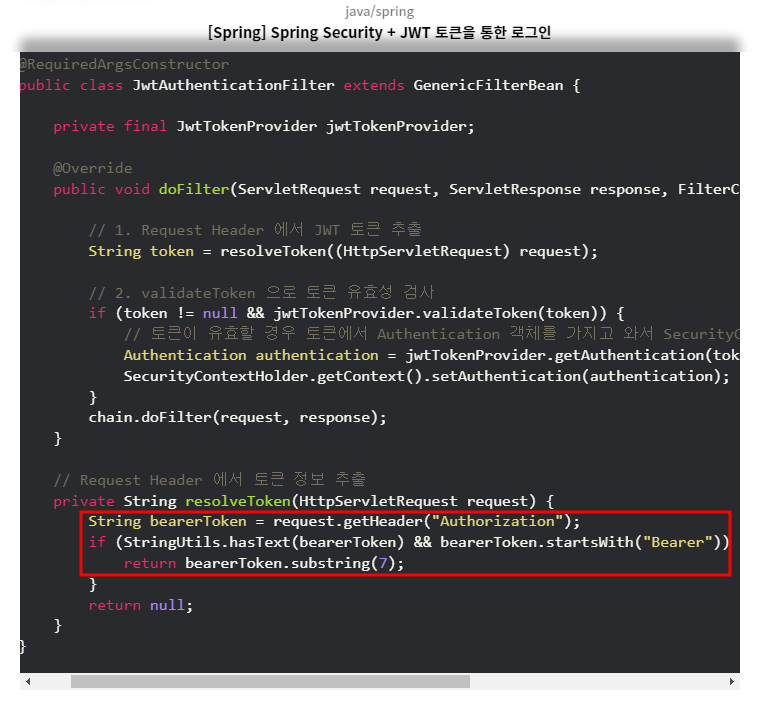Click the comment '// Request Header 에서 토큰 정보 추출'
763x709 pixels.
(x=209, y=480)
